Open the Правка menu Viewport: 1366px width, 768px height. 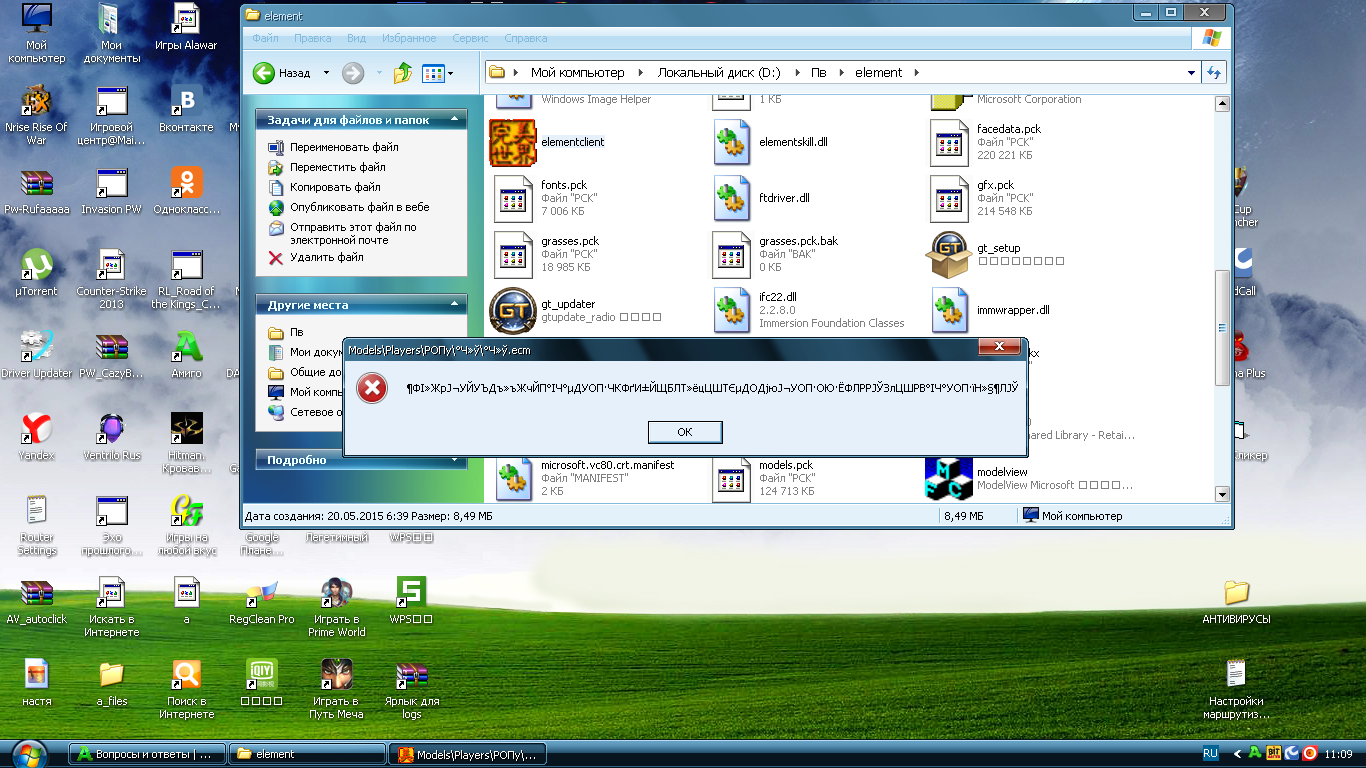point(313,38)
